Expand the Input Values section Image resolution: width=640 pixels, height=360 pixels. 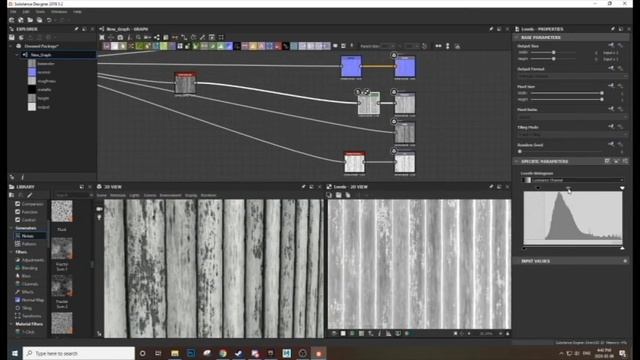[625, 261]
